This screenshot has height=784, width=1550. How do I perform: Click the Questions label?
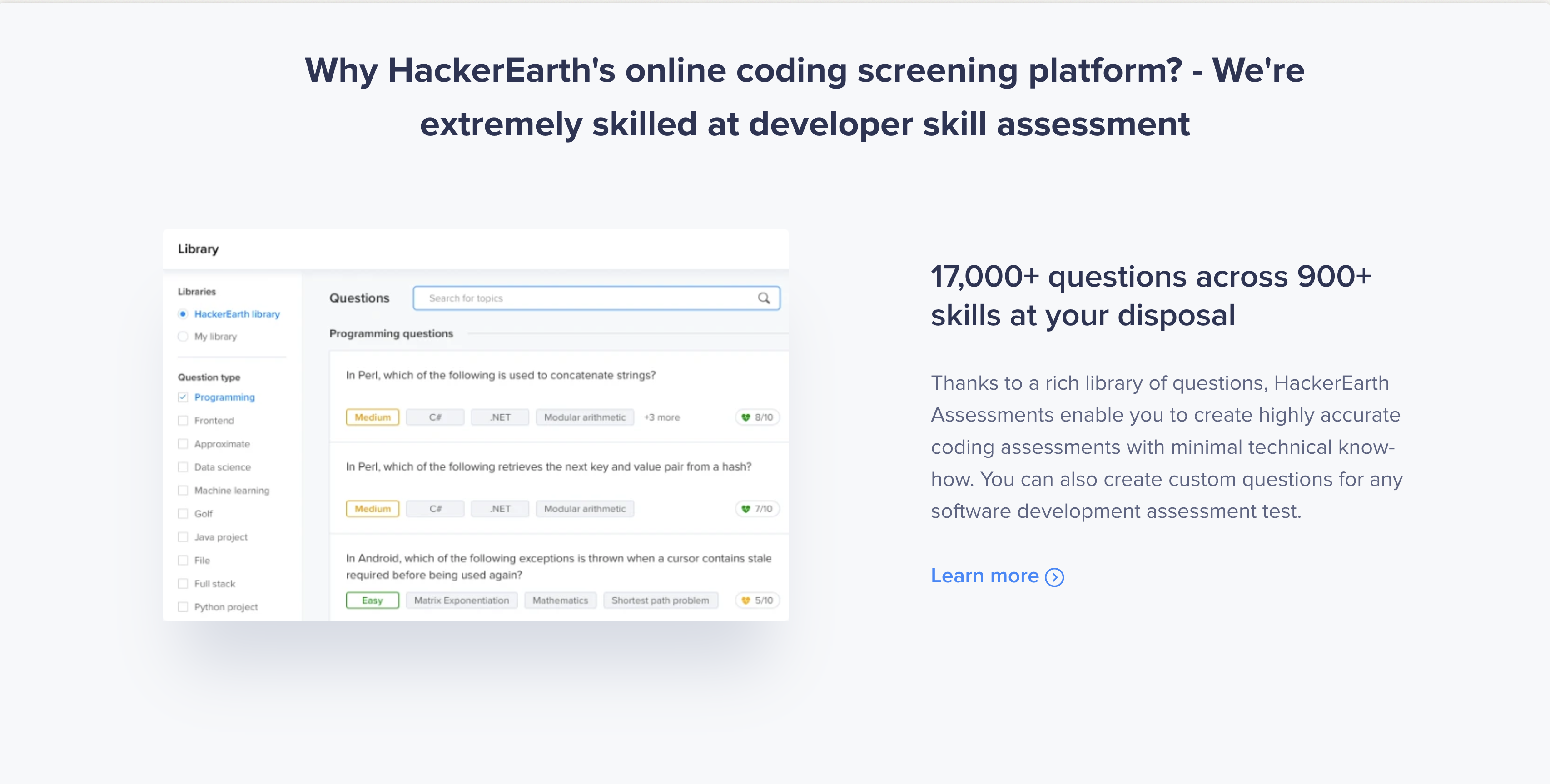click(359, 298)
